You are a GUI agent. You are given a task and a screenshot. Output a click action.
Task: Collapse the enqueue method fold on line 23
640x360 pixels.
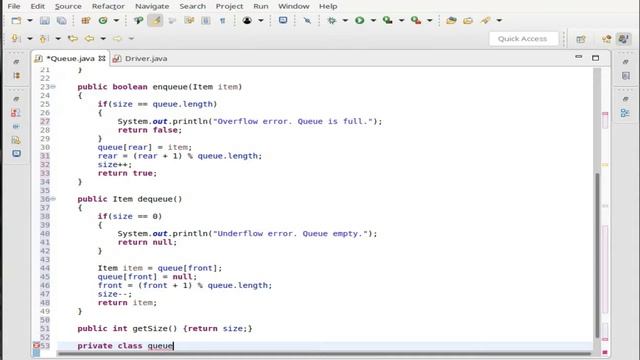pyautogui.click(x=53, y=87)
